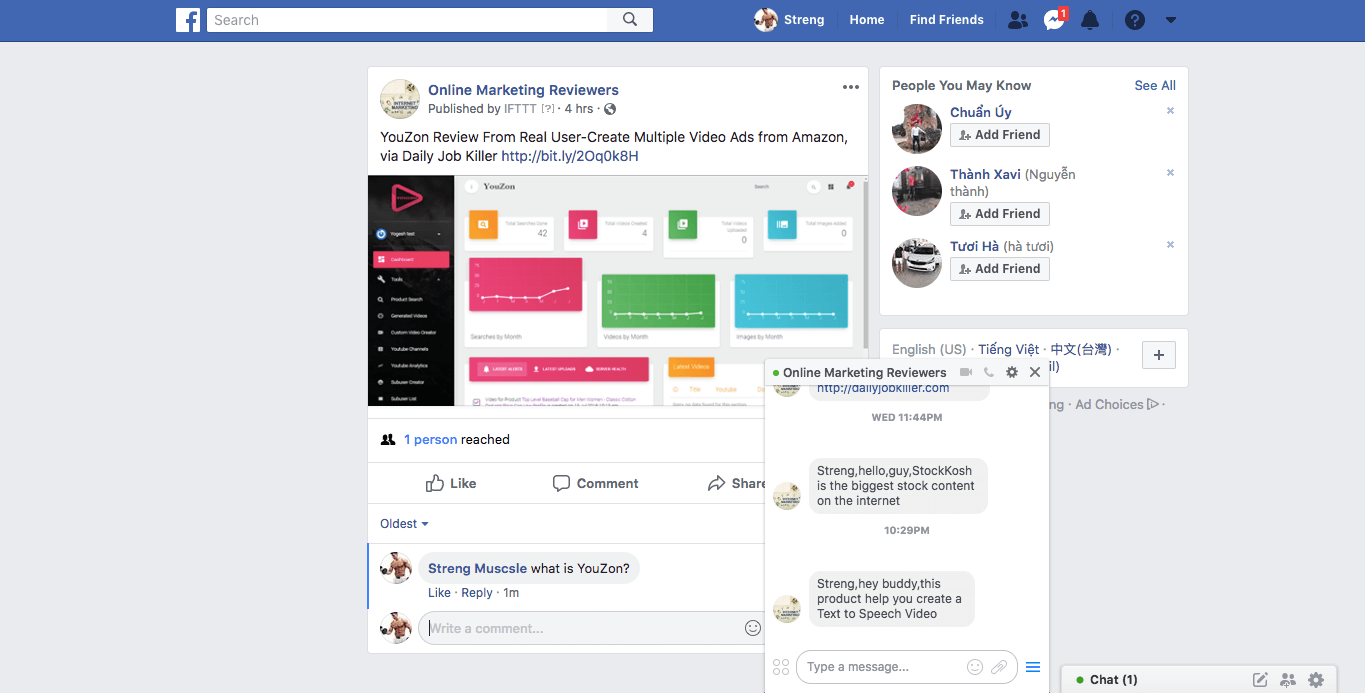Dismiss the Thành Xavi friend suggestion
1365x693 pixels.
(x=1170, y=173)
